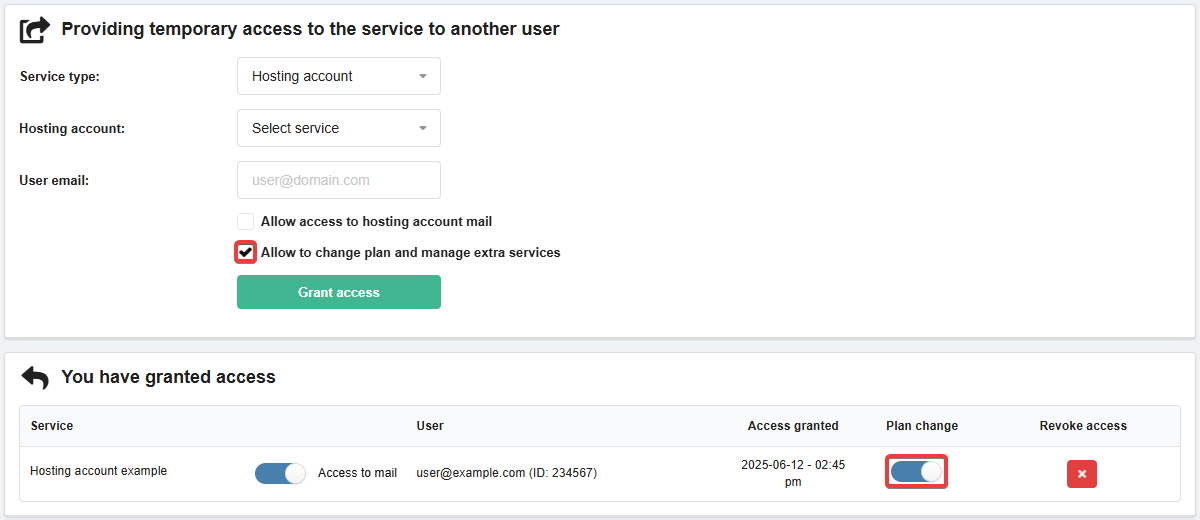Click the Hosting account example service name
This screenshot has height=520, width=1200.
click(x=98, y=471)
